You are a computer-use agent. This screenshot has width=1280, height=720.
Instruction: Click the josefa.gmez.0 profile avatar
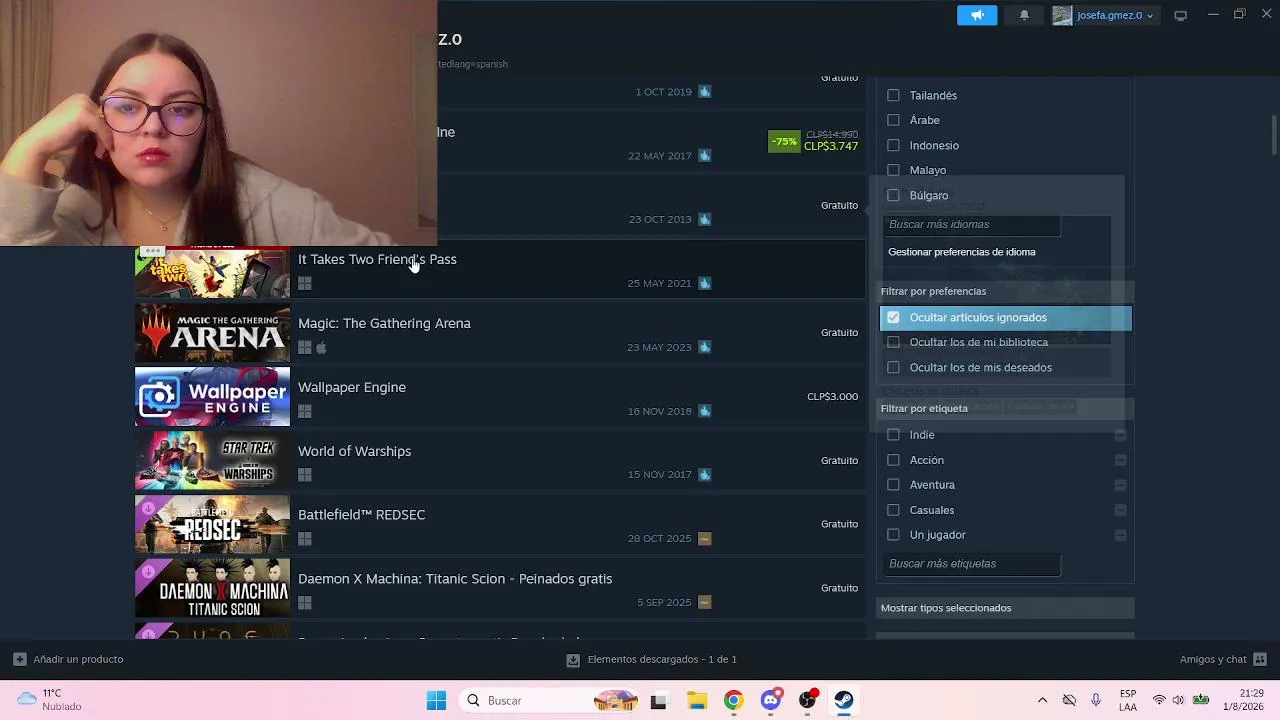(1062, 15)
